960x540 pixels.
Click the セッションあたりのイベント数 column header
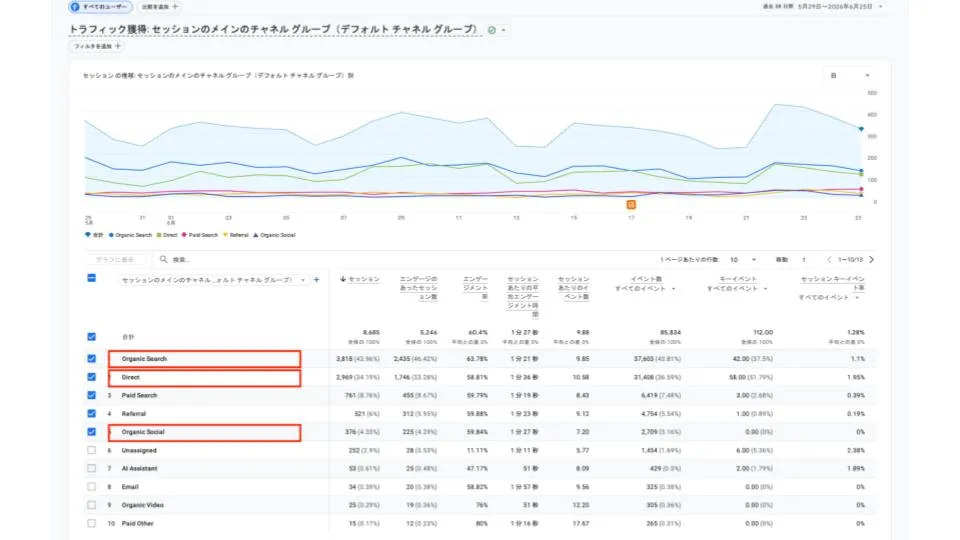[574, 288]
